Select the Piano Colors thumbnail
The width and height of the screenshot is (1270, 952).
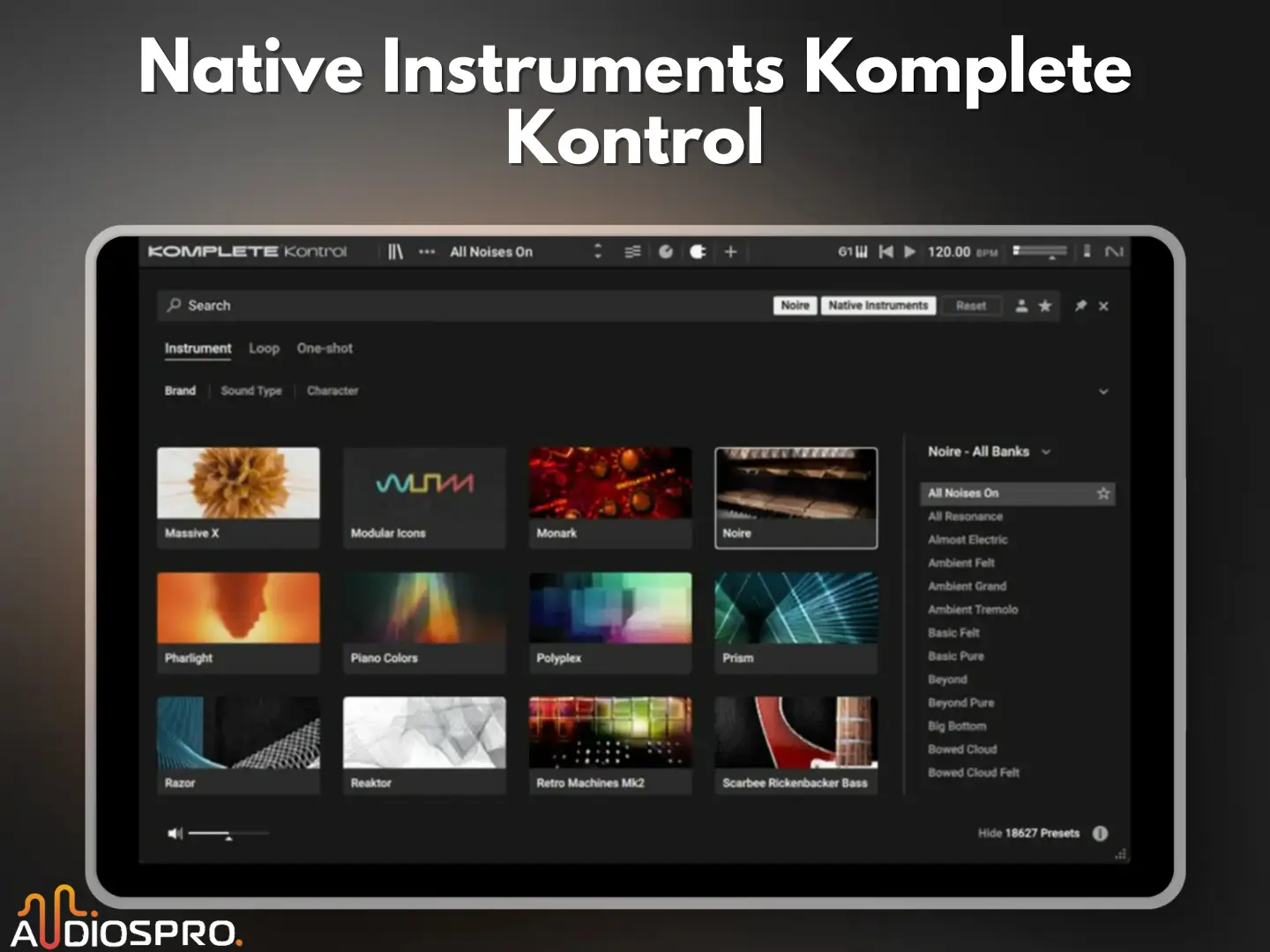click(x=424, y=622)
